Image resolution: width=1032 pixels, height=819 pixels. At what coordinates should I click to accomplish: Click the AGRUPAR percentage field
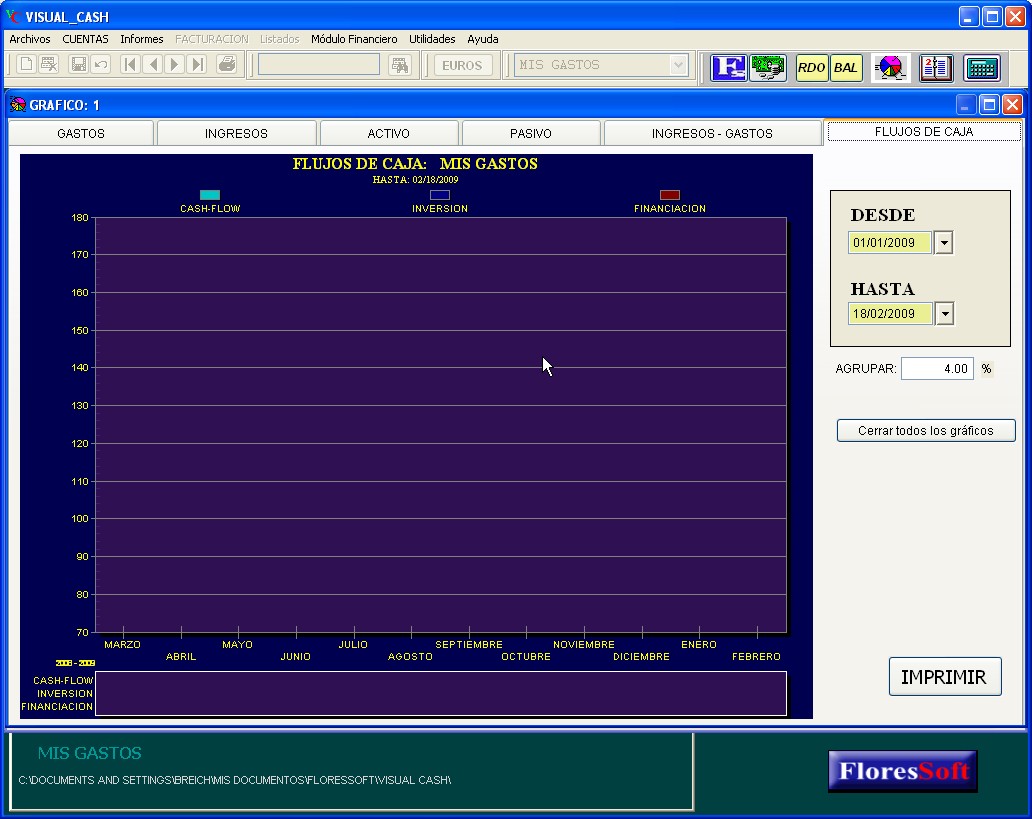[x=937, y=369]
